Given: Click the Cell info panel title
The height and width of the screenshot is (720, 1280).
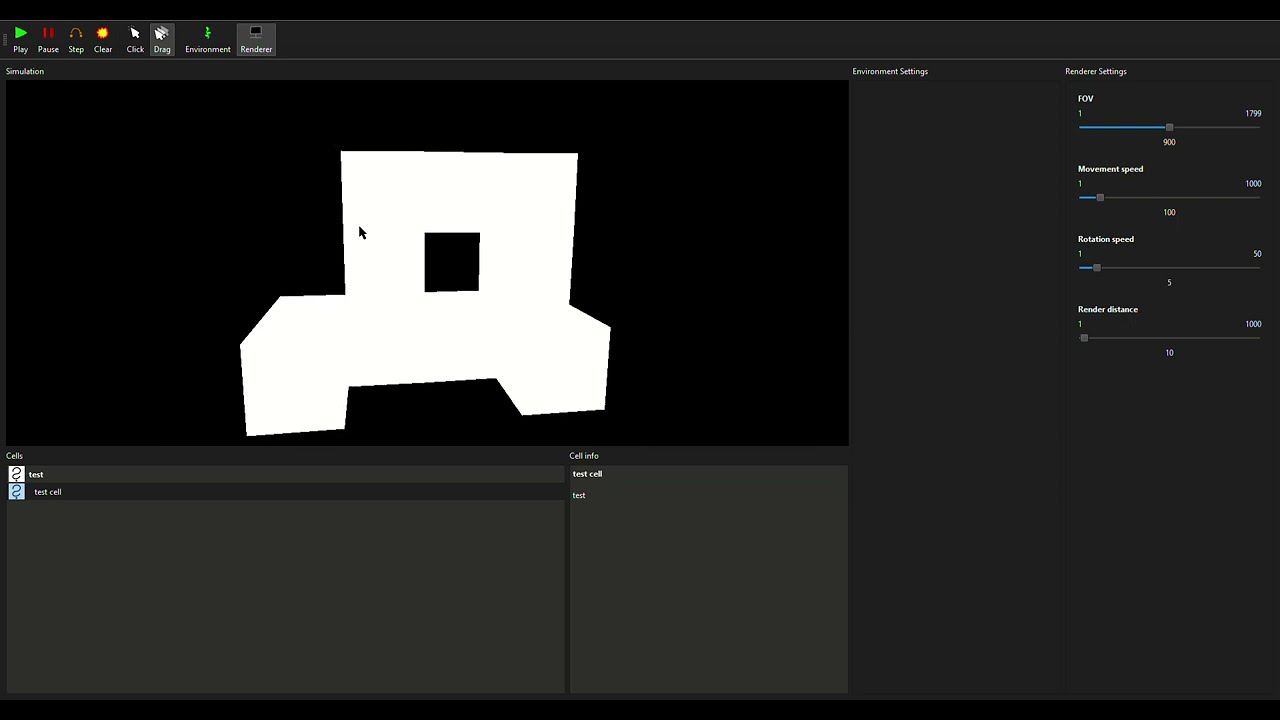Looking at the screenshot, I should click(x=584, y=456).
